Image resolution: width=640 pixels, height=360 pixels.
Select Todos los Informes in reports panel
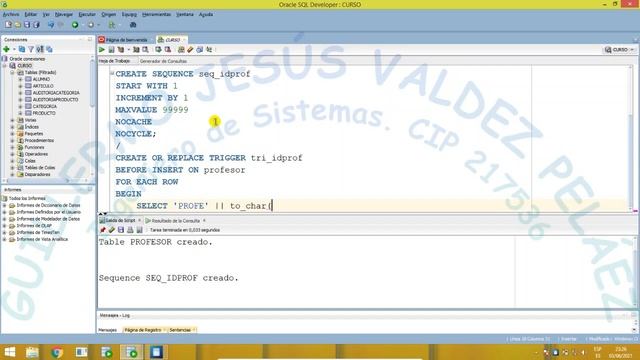[27, 199]
